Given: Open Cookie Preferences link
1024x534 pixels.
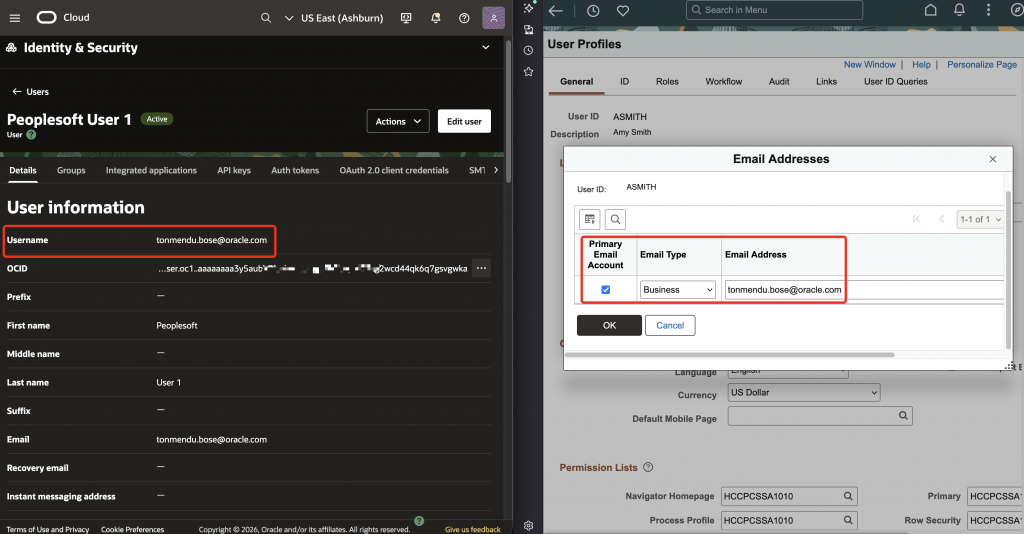Looking at the screenshot, I should (x=133, y=529).
